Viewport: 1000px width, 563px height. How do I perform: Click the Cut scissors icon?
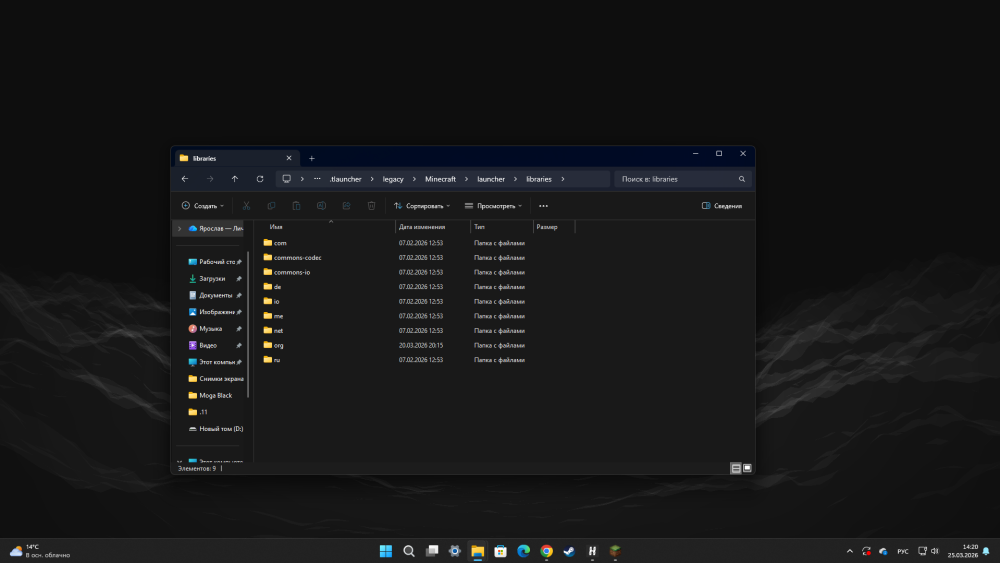246,206
